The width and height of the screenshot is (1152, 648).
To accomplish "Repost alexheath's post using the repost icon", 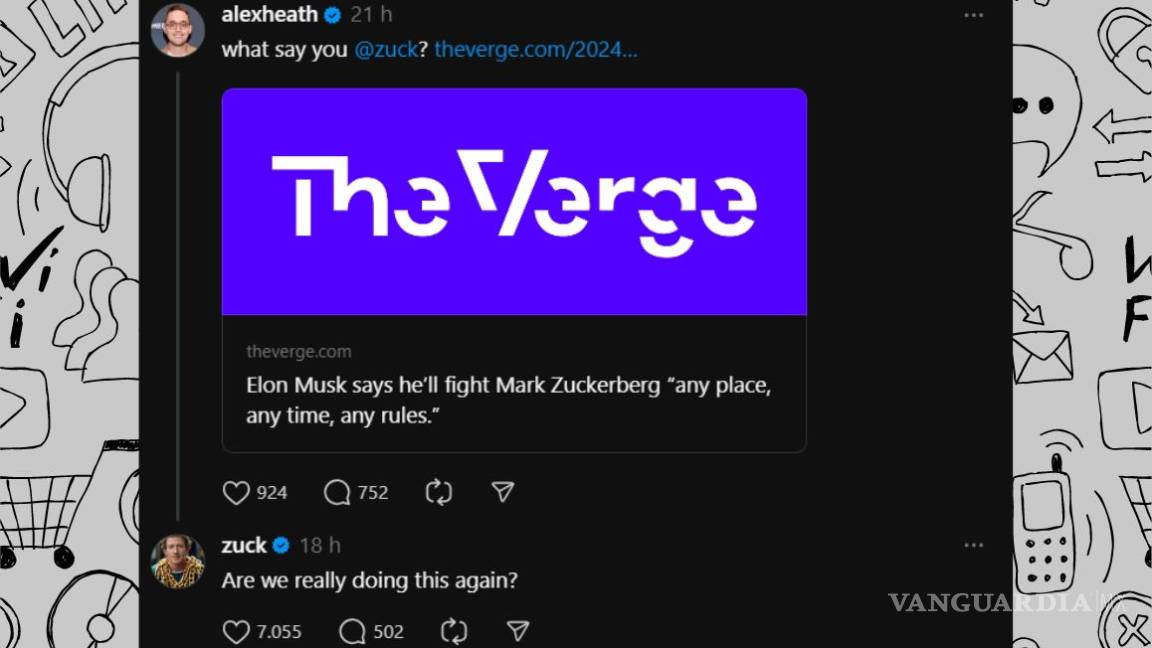I will [x=437, y=491].
